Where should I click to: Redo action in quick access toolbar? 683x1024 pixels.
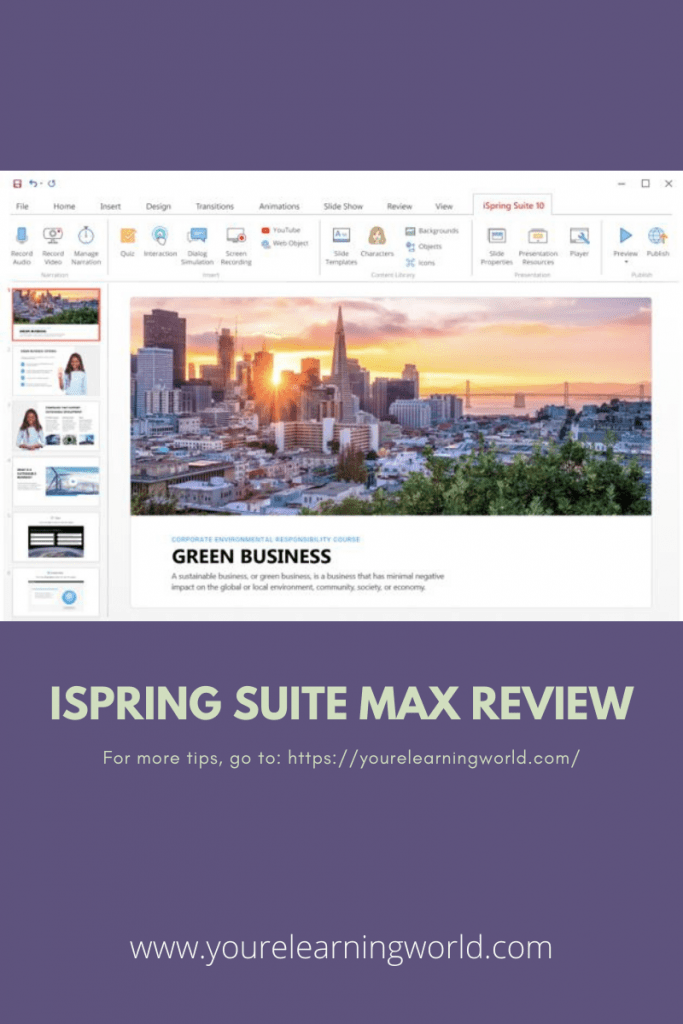pos(52,184)
